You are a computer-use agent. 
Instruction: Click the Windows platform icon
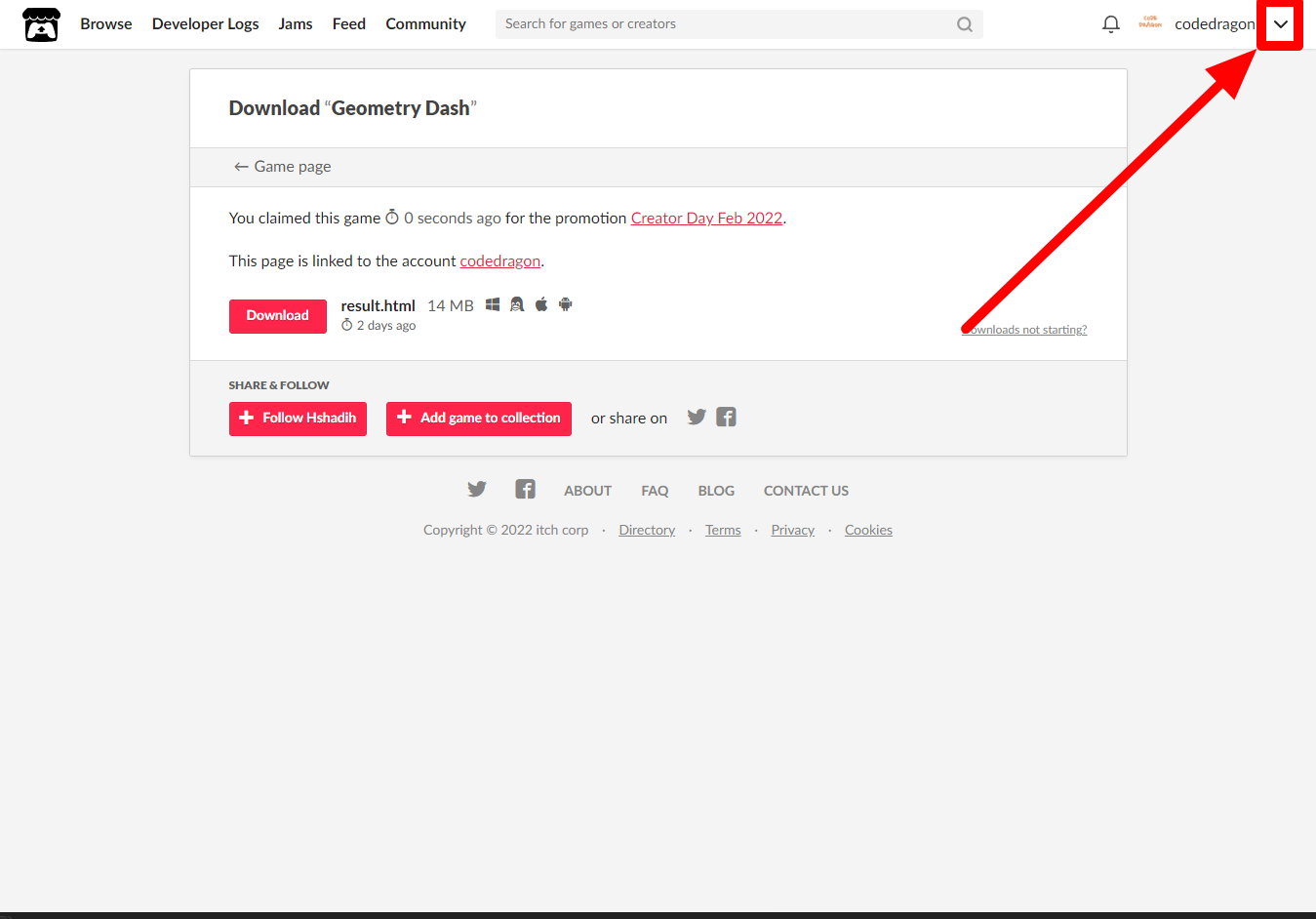click(493, 304)
